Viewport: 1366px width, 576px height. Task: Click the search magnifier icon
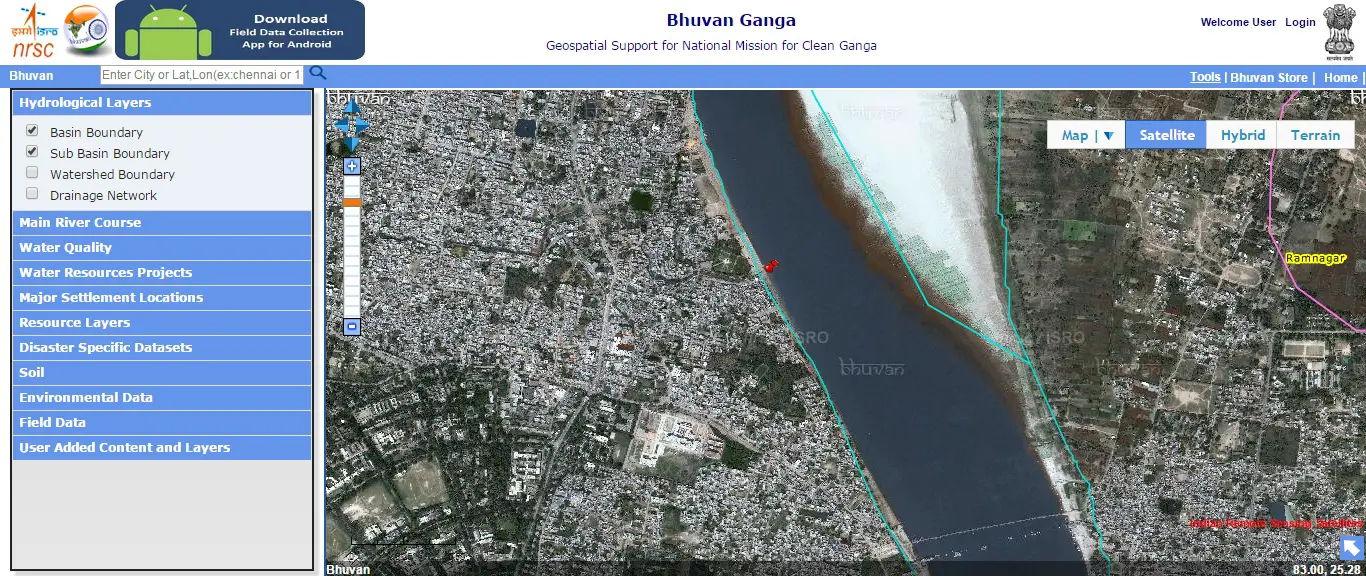[318, 73]
